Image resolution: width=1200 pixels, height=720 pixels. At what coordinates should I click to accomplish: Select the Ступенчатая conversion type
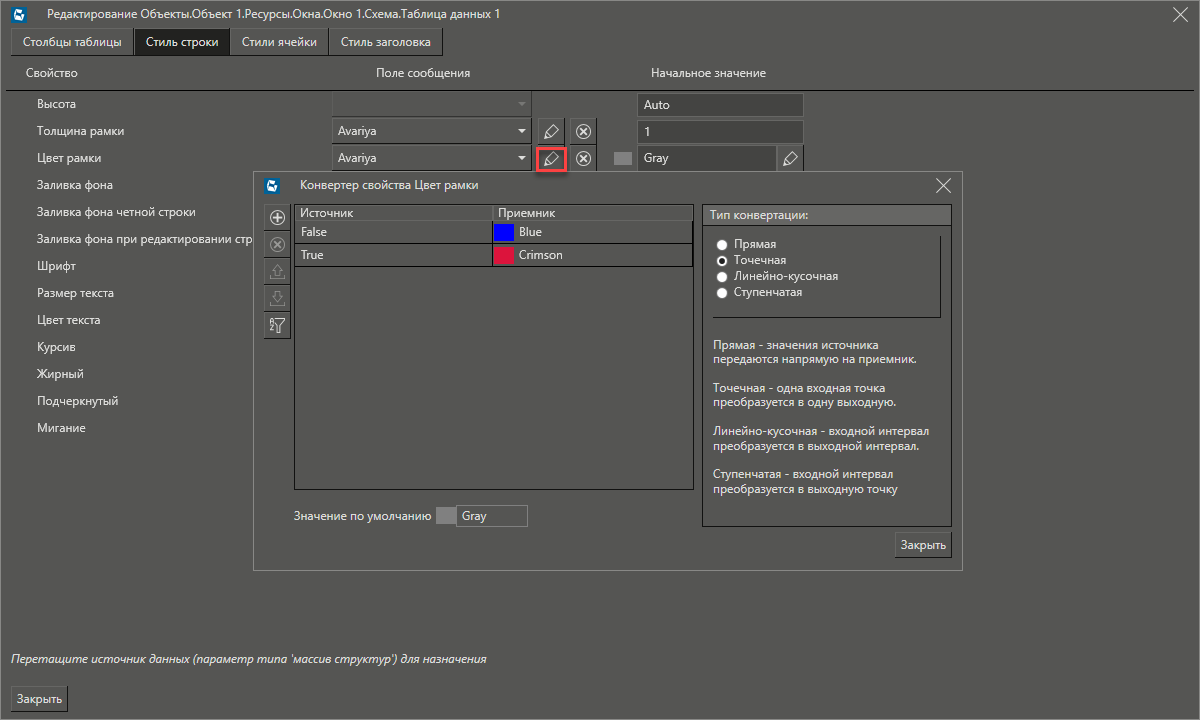[721, 293]
